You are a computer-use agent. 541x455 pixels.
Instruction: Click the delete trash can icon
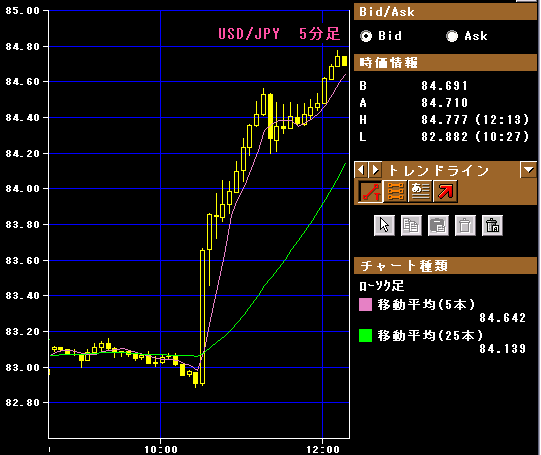(465, 226)
